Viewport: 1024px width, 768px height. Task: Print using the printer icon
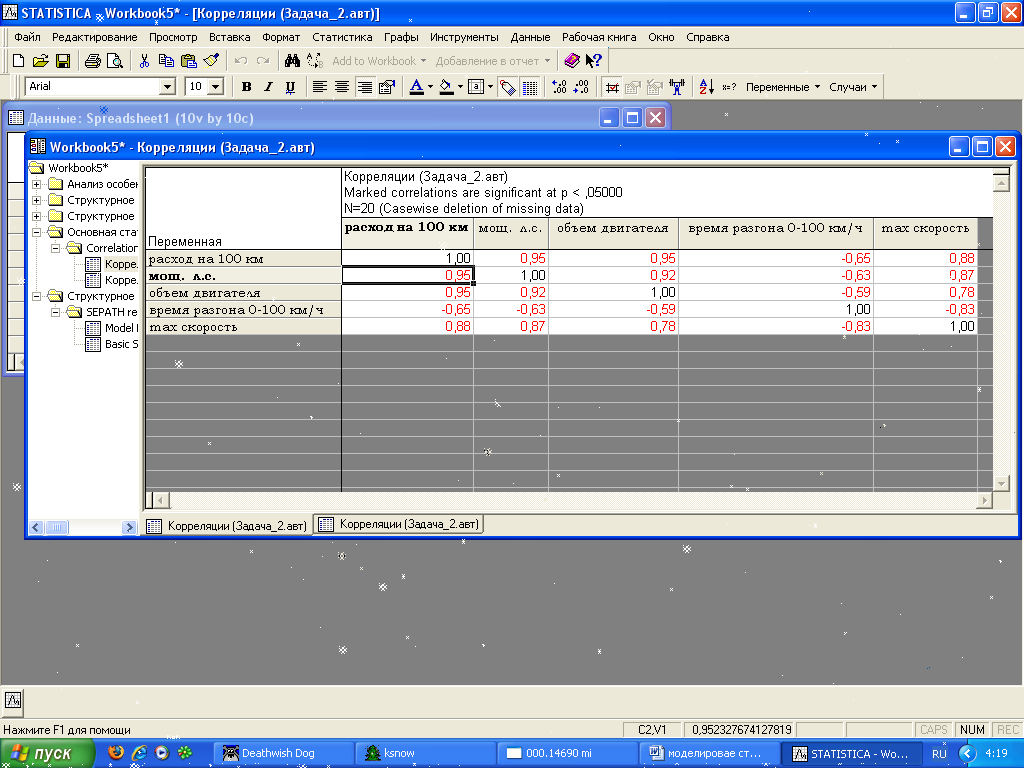click(x=93, y=61)
